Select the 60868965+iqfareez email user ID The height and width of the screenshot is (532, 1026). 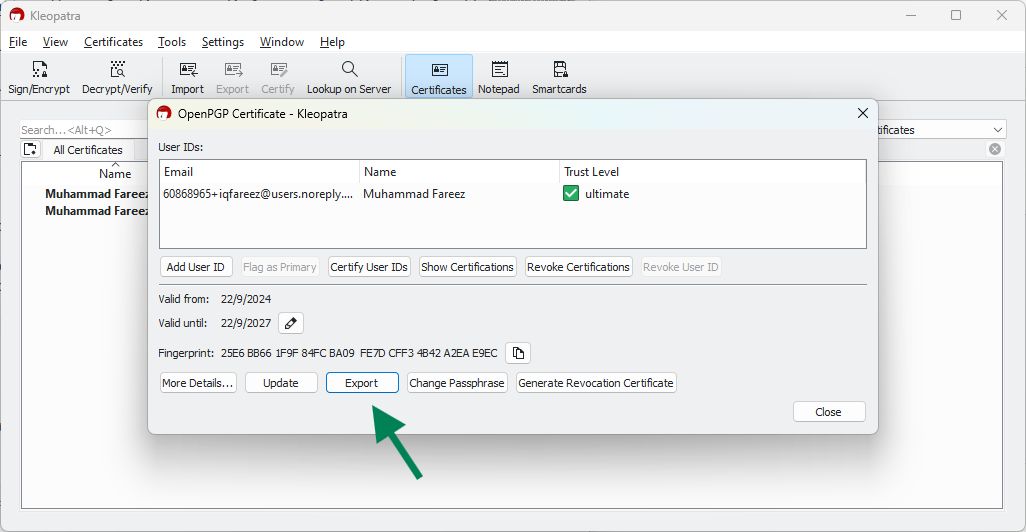click(x=258, y=194)
